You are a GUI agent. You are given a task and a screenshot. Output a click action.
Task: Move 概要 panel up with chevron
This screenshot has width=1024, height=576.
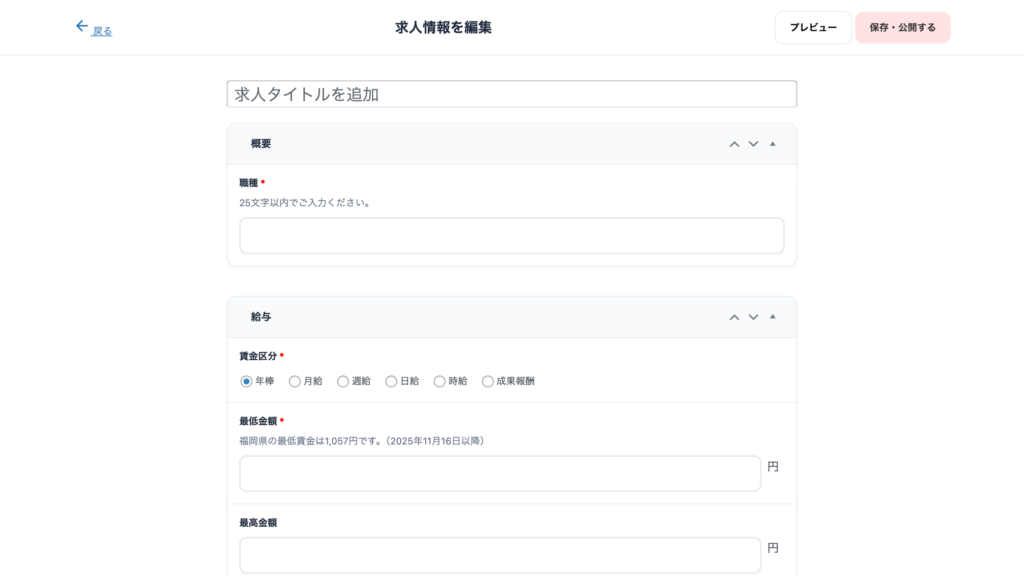click(x=734, y=144)
